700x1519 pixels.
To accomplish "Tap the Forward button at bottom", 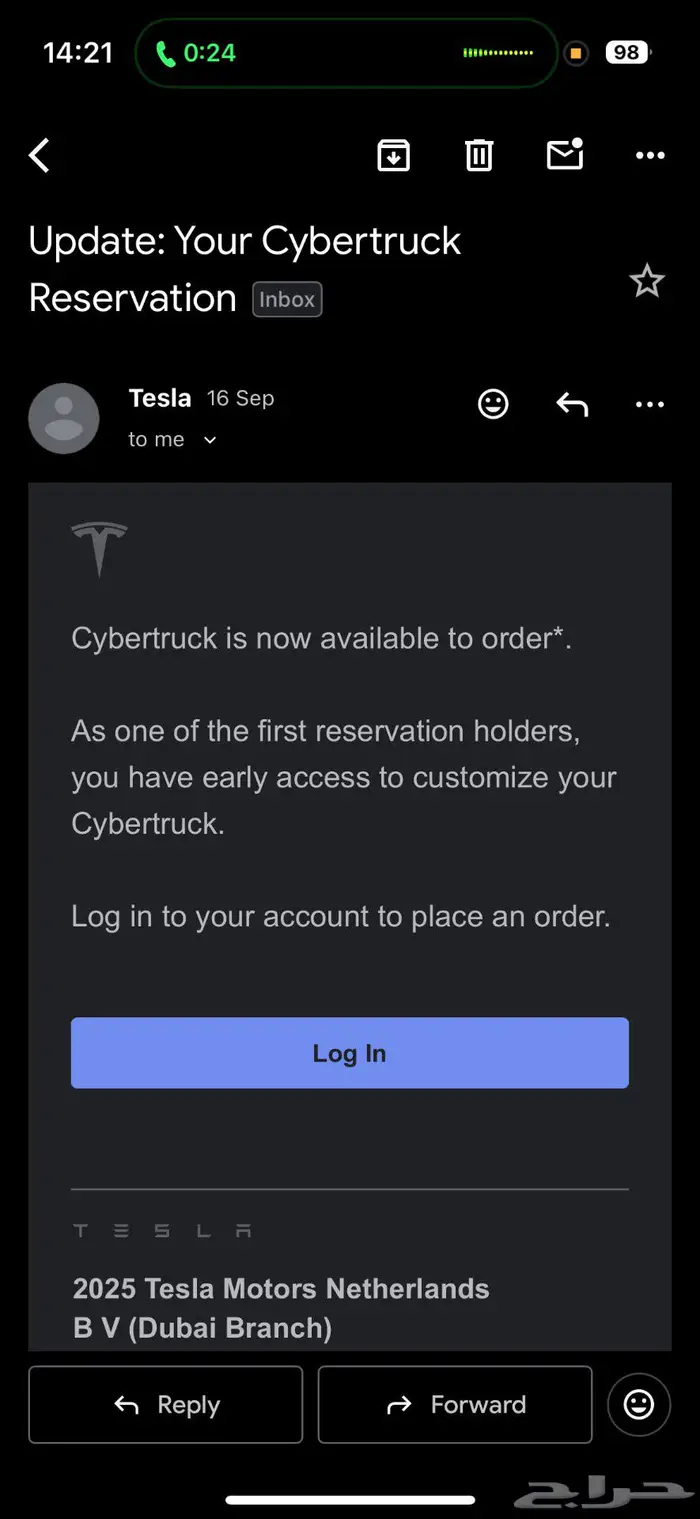I will click(x=455, y=1405).
